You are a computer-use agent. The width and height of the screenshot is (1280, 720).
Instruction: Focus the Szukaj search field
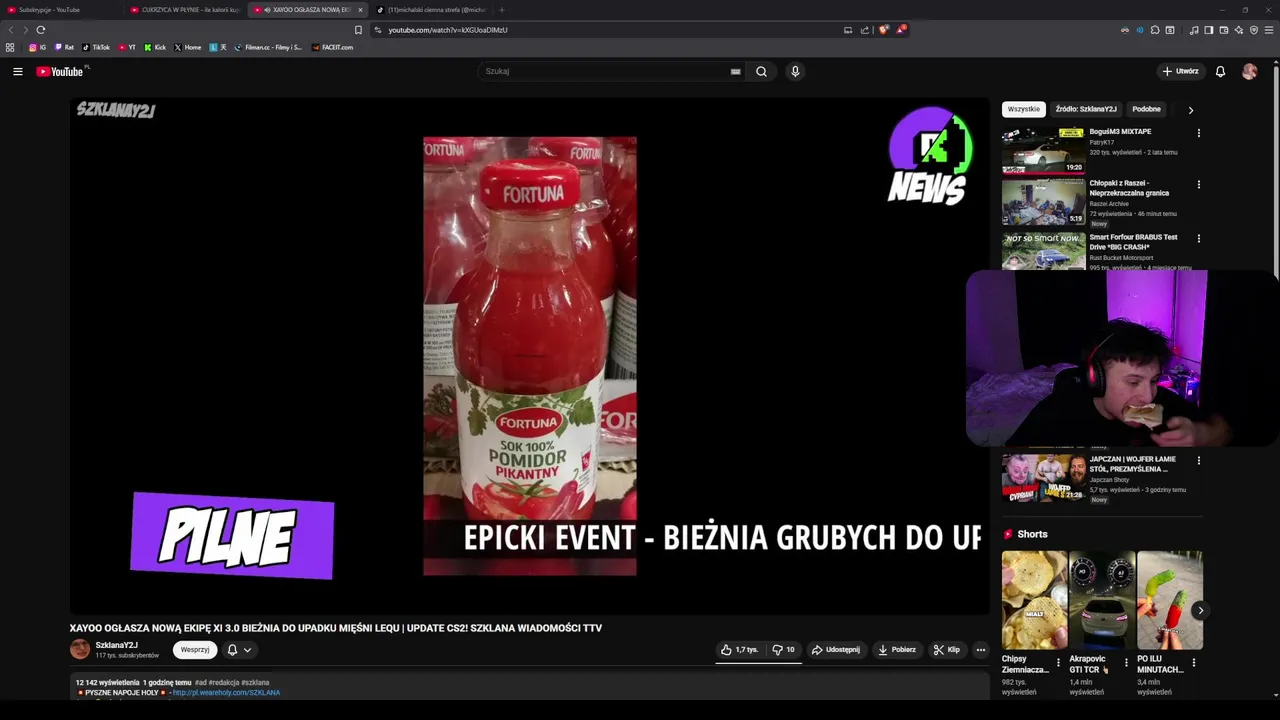pyautogui.click(x=605, y=71)
